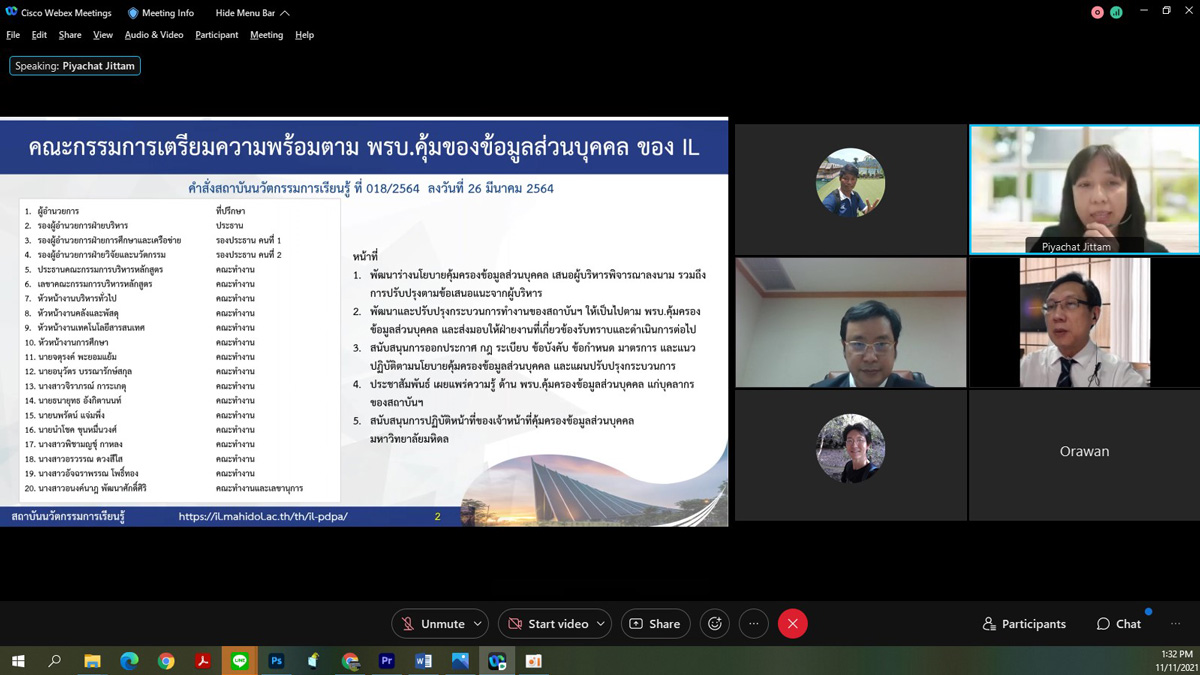Open panel options ellipsis beside Chat
Screen dimensions: 1200x675
pos(1175,624)
